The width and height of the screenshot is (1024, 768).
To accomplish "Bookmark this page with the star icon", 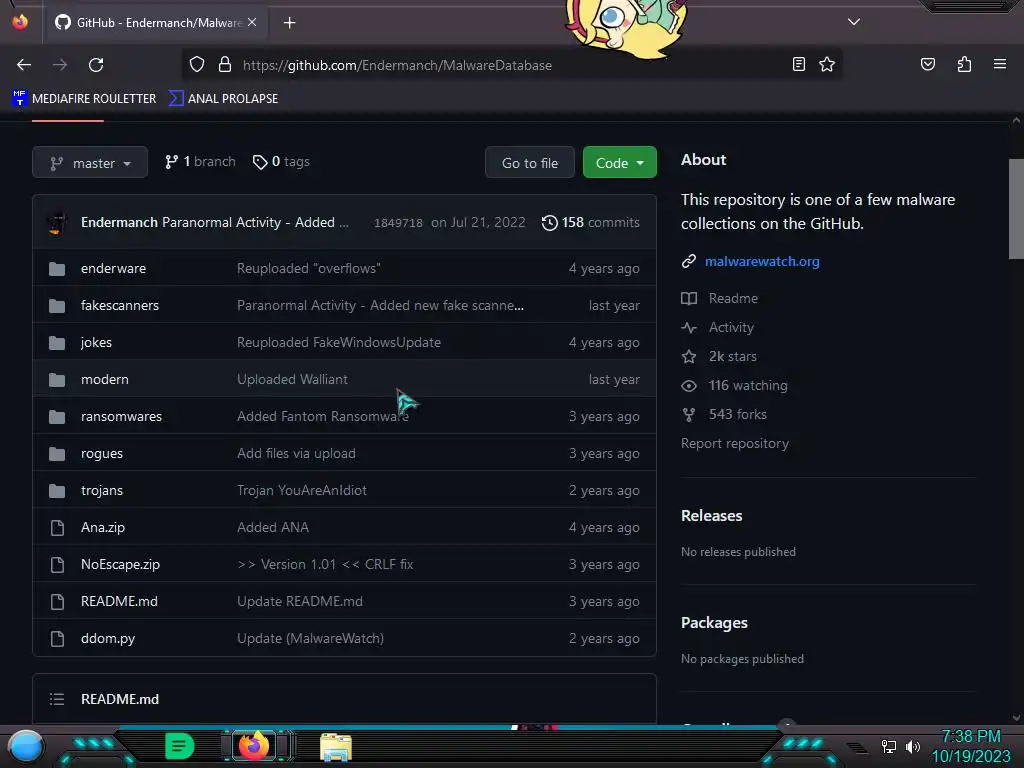I will click(827, 64).
